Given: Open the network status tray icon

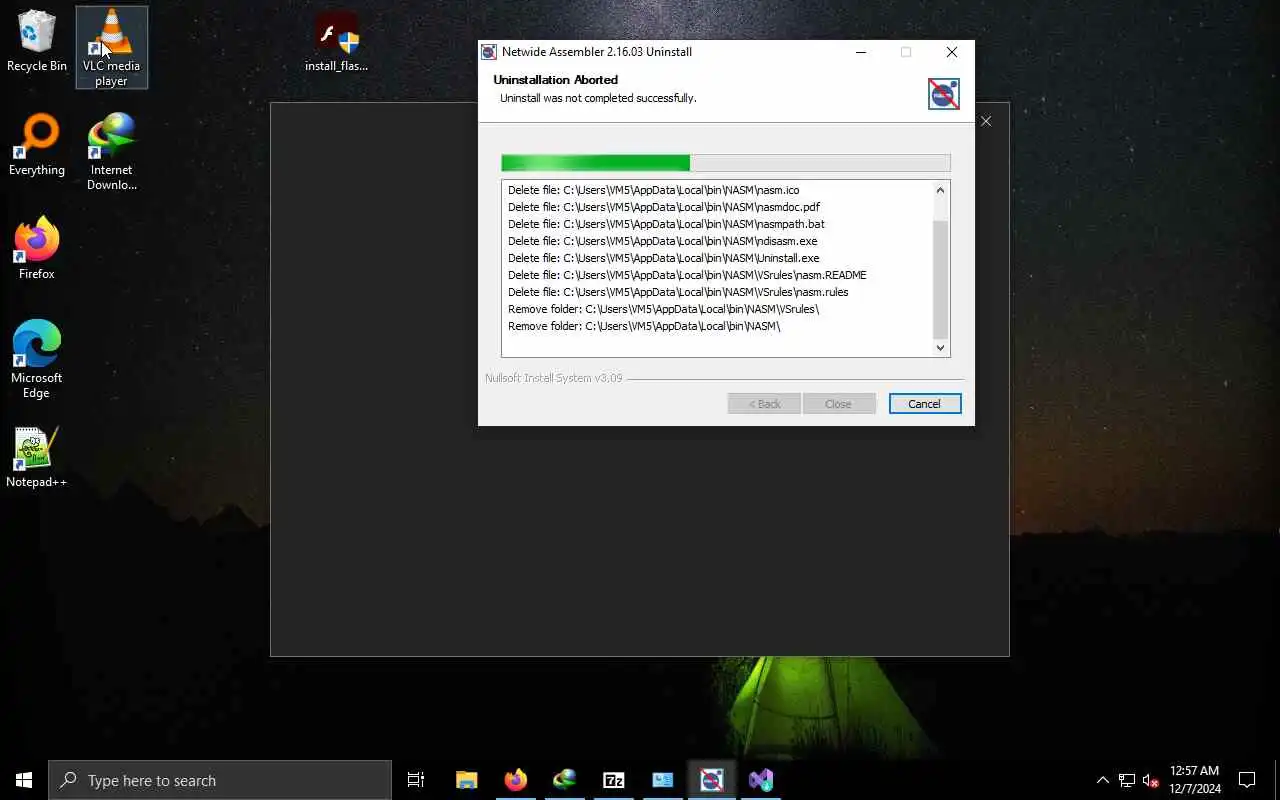Looking at the screenshot, I should click(1127, 780).
